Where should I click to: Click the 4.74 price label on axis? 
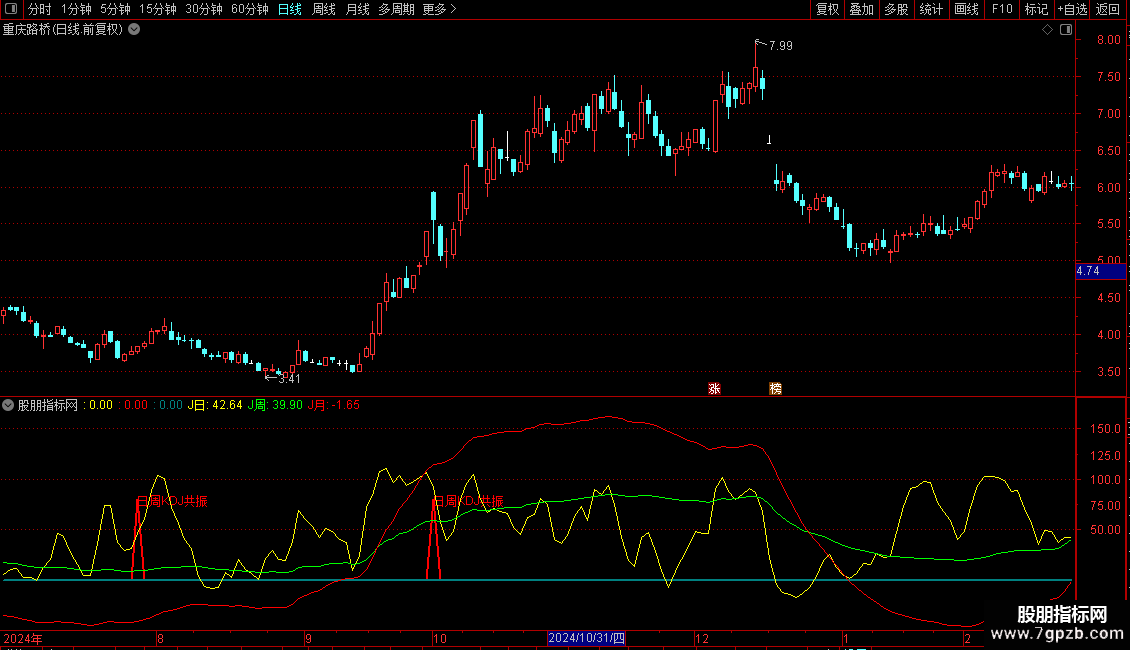pos(1100,272)
